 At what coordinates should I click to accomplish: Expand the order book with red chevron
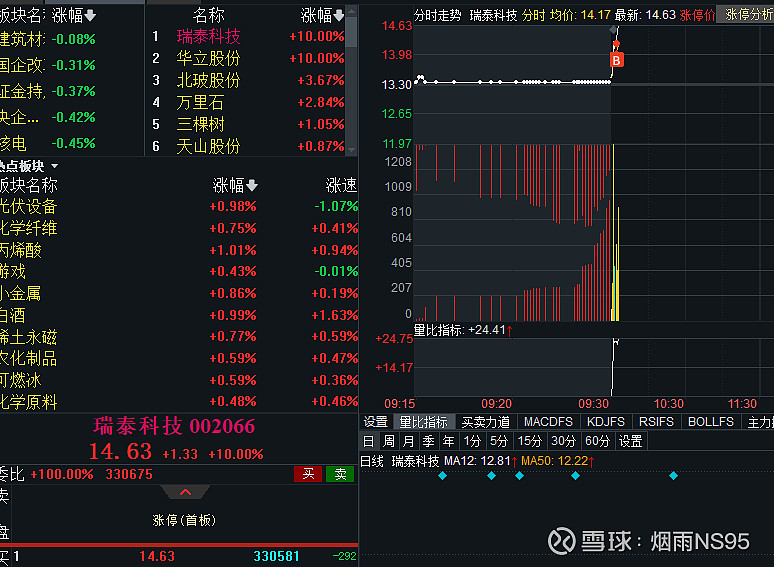[185, 492]
